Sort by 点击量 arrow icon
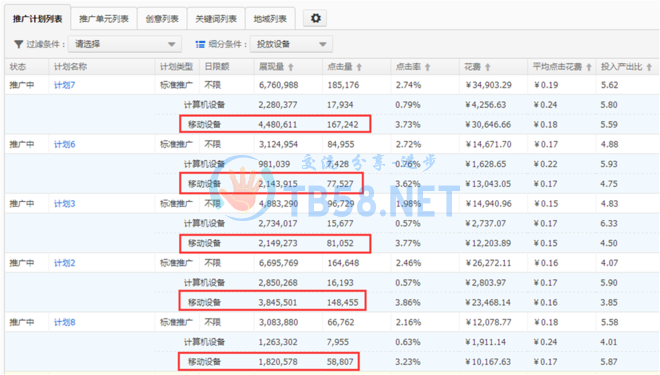The width and height of the screenshot is (660, 375). pyautogui.click(x=359, y=67)
